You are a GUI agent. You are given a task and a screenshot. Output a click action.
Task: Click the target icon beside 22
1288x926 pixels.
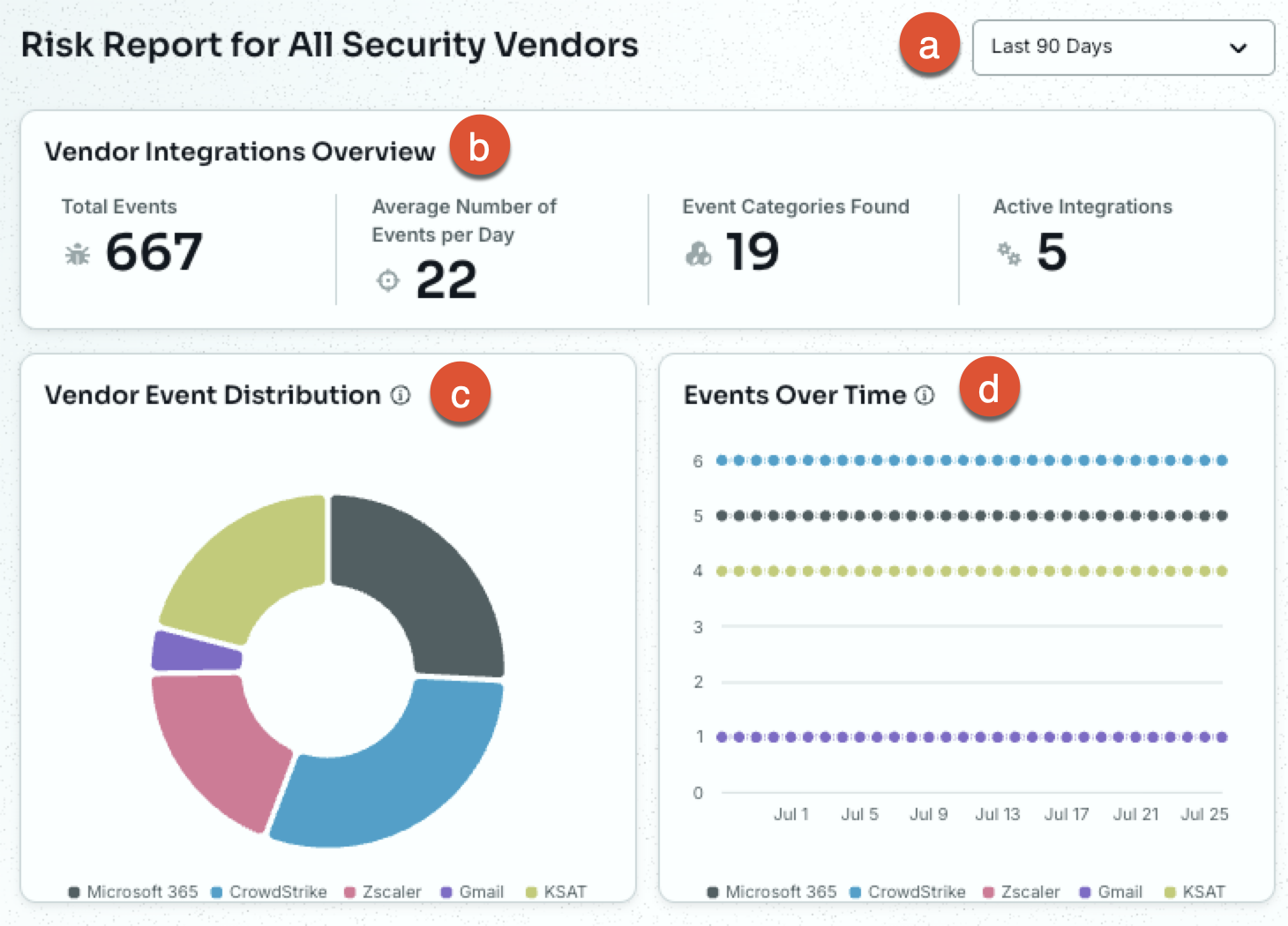tap(388, 280)
